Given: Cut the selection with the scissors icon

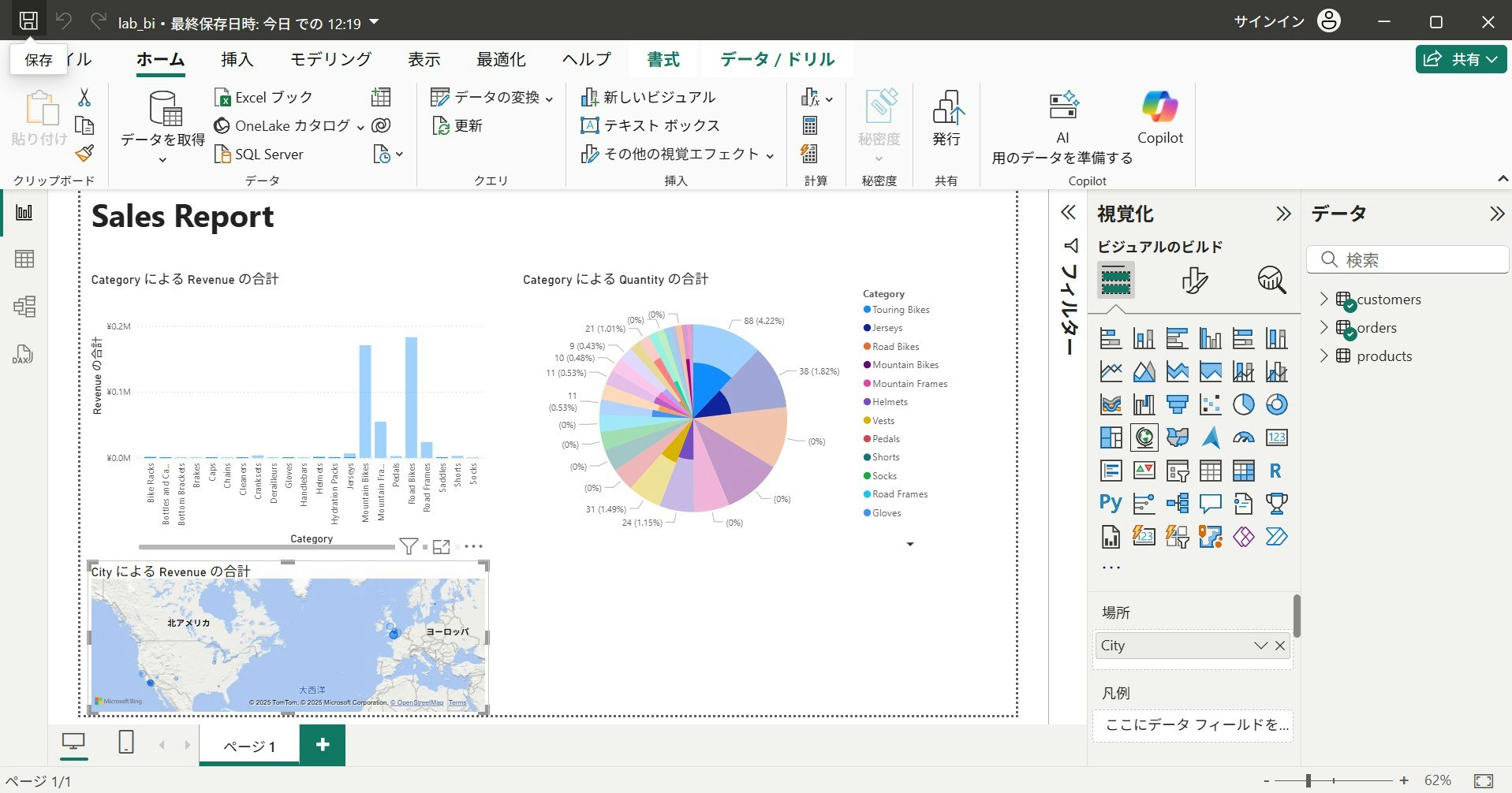Looking at the screenshot, I should click(x=84, y=97).
